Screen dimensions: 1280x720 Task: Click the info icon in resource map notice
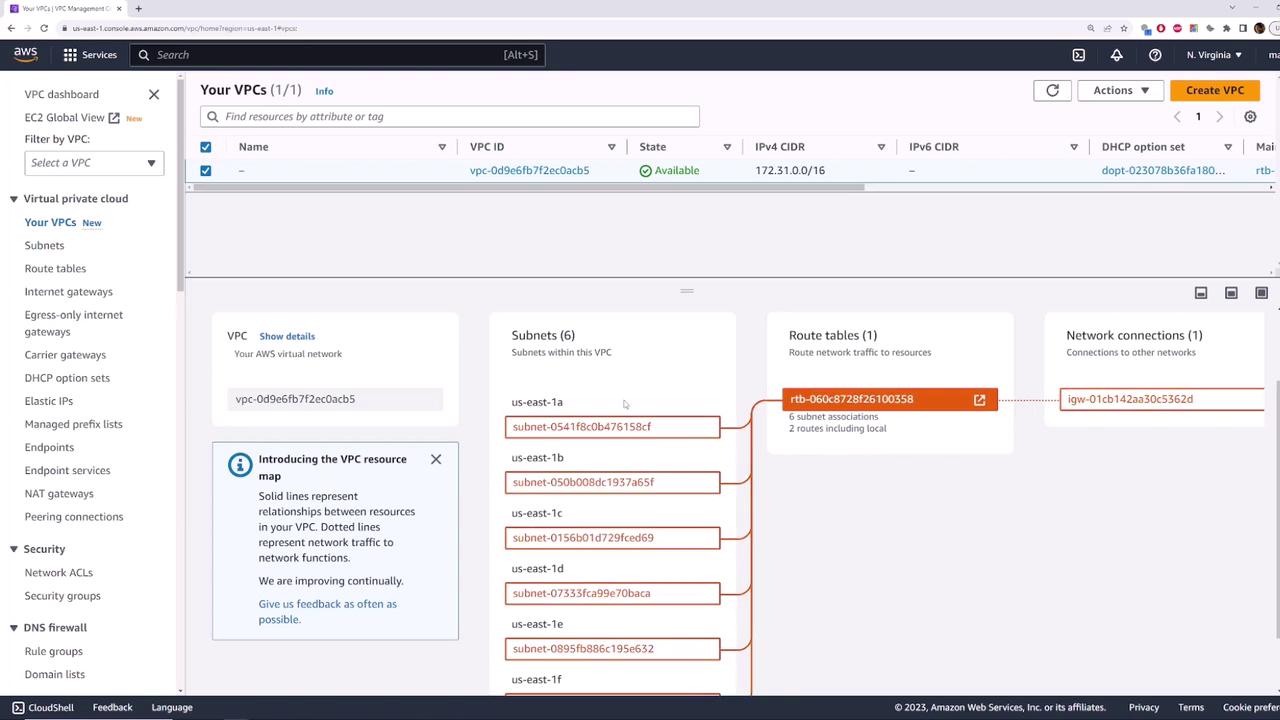(x=240, y=465)
